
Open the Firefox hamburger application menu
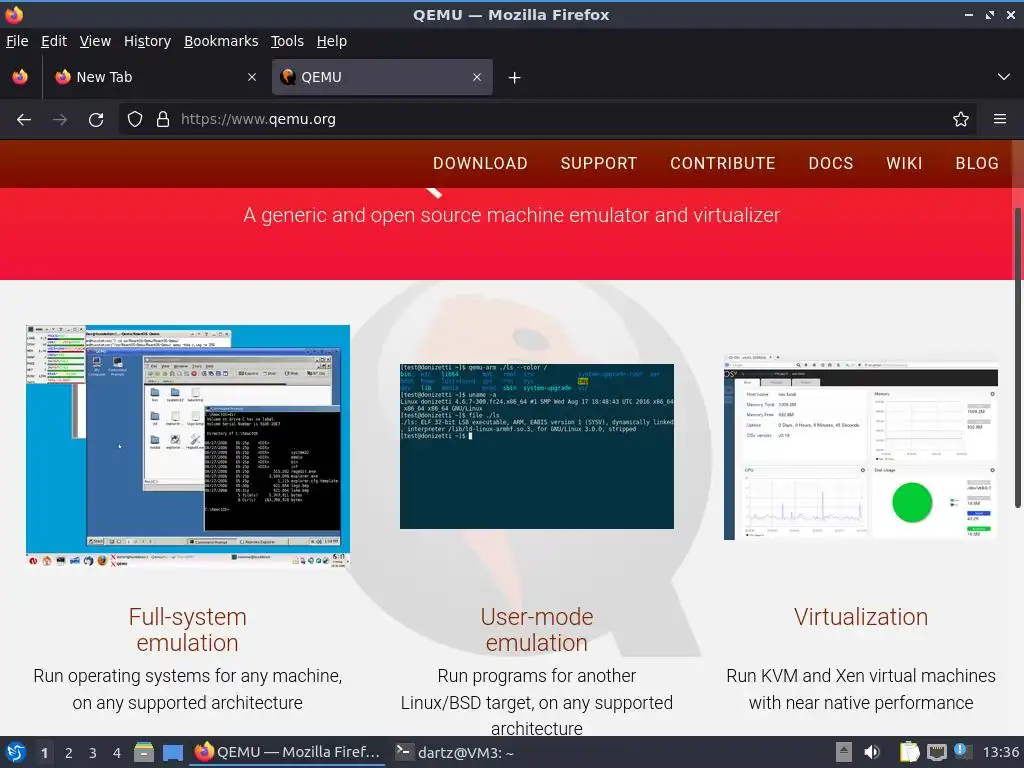pyautogui.click(x=1000, y=119)
